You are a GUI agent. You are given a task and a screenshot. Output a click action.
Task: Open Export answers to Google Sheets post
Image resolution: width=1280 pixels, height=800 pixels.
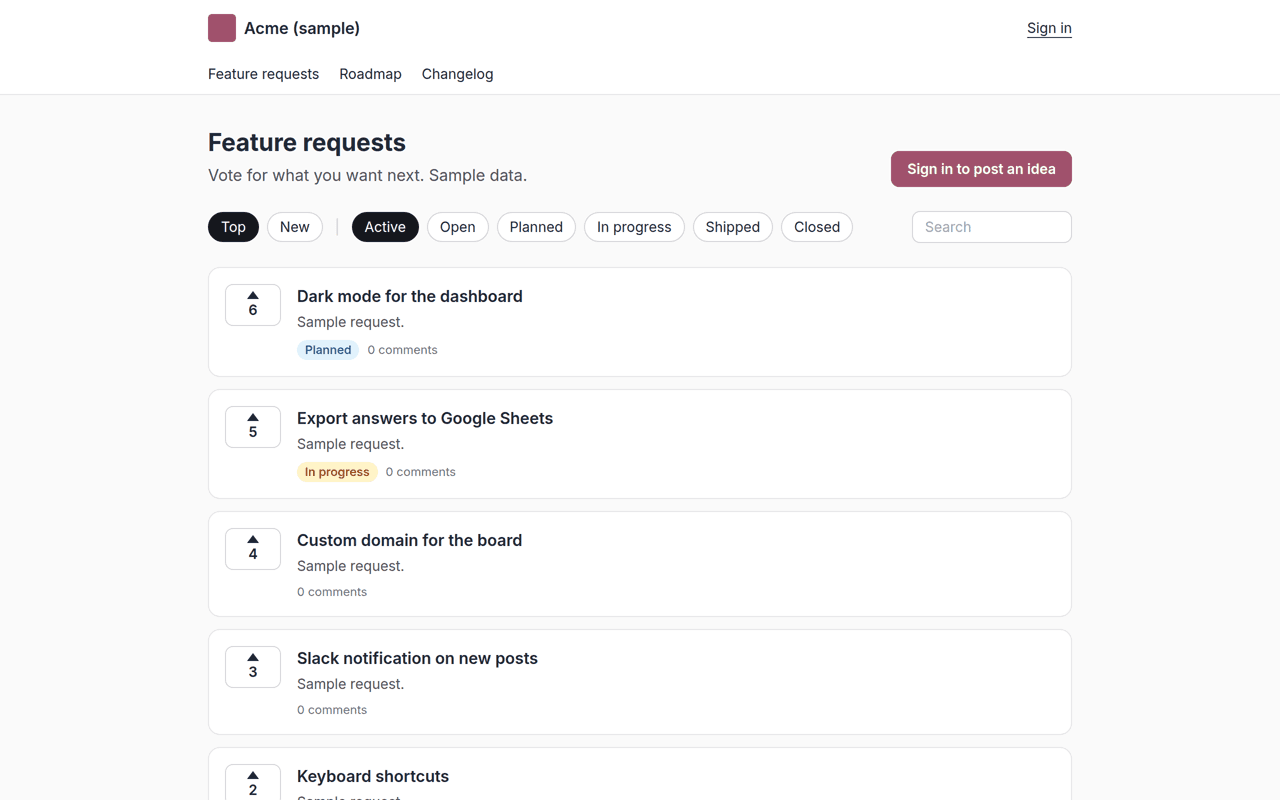pos(425,418)
